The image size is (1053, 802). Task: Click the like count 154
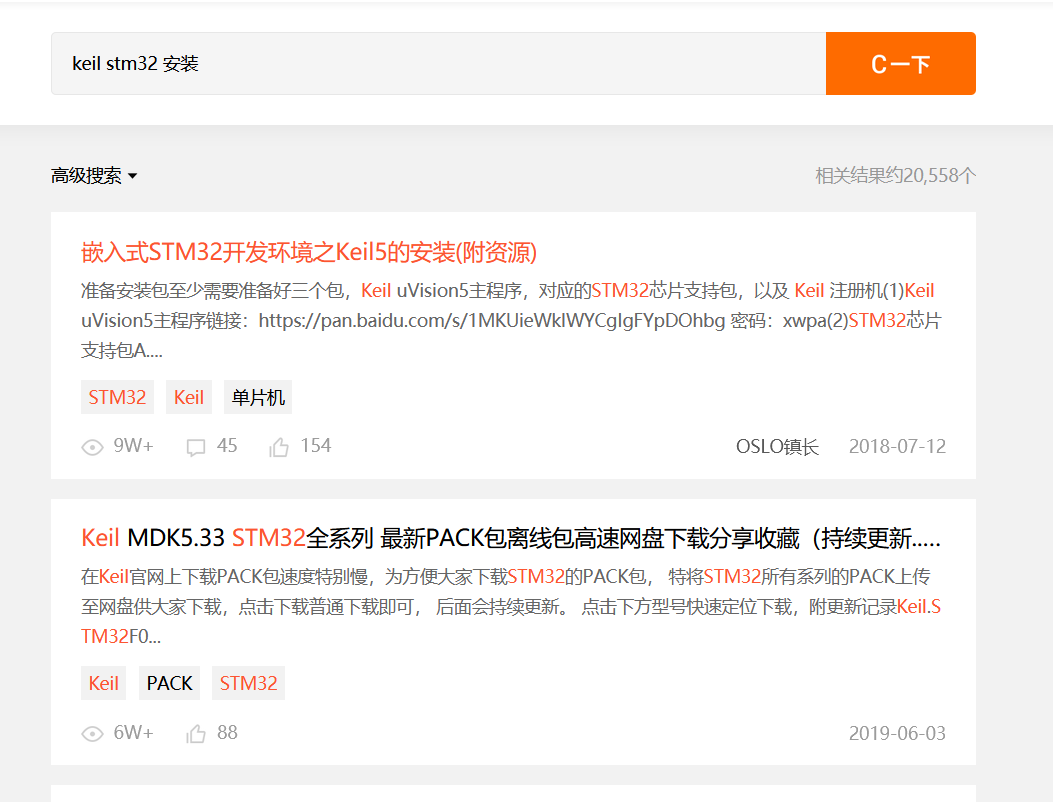tap(316, 446)
